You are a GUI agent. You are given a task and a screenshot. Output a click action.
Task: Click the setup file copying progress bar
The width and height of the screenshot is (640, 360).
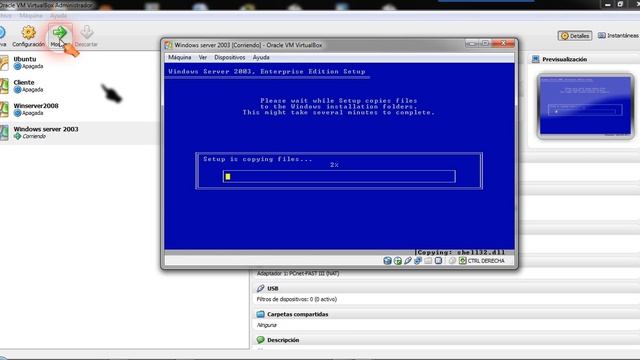click(339, 176)
